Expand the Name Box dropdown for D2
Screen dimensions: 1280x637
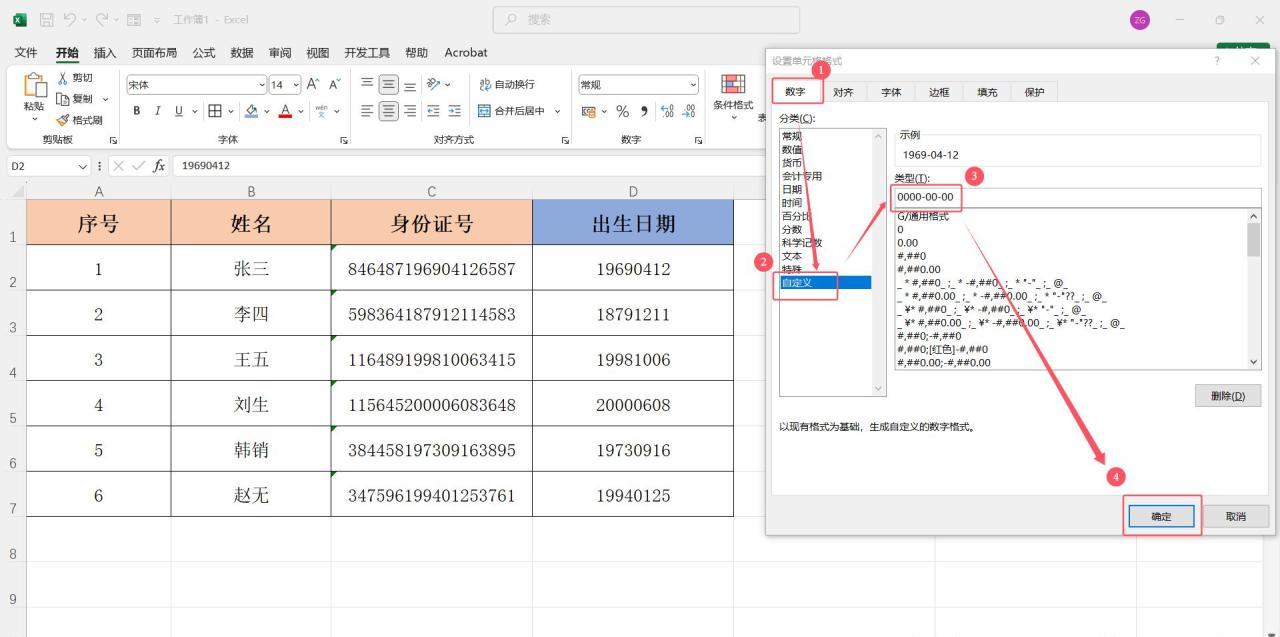pyautogui.click(x=82, y=166)
